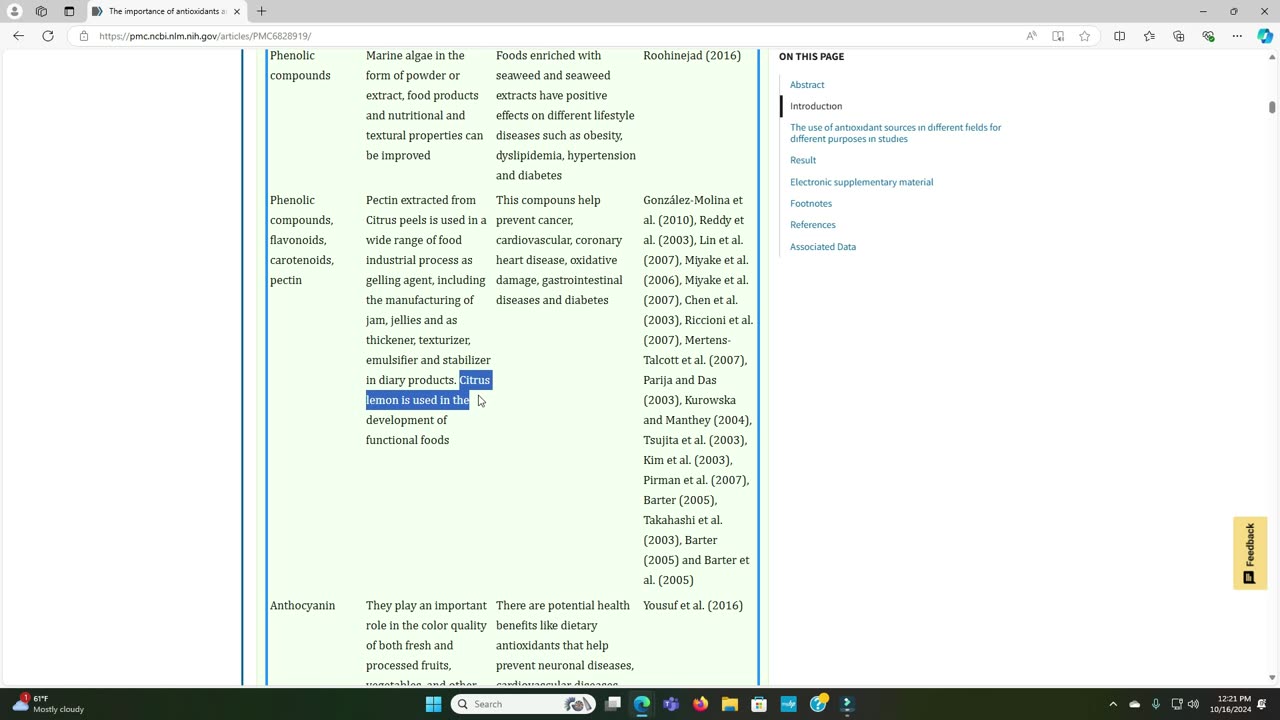Viewport: 1280px width, 720px height.
Task: Click the 'Anthocyanin' table cell
Action: 302,606
